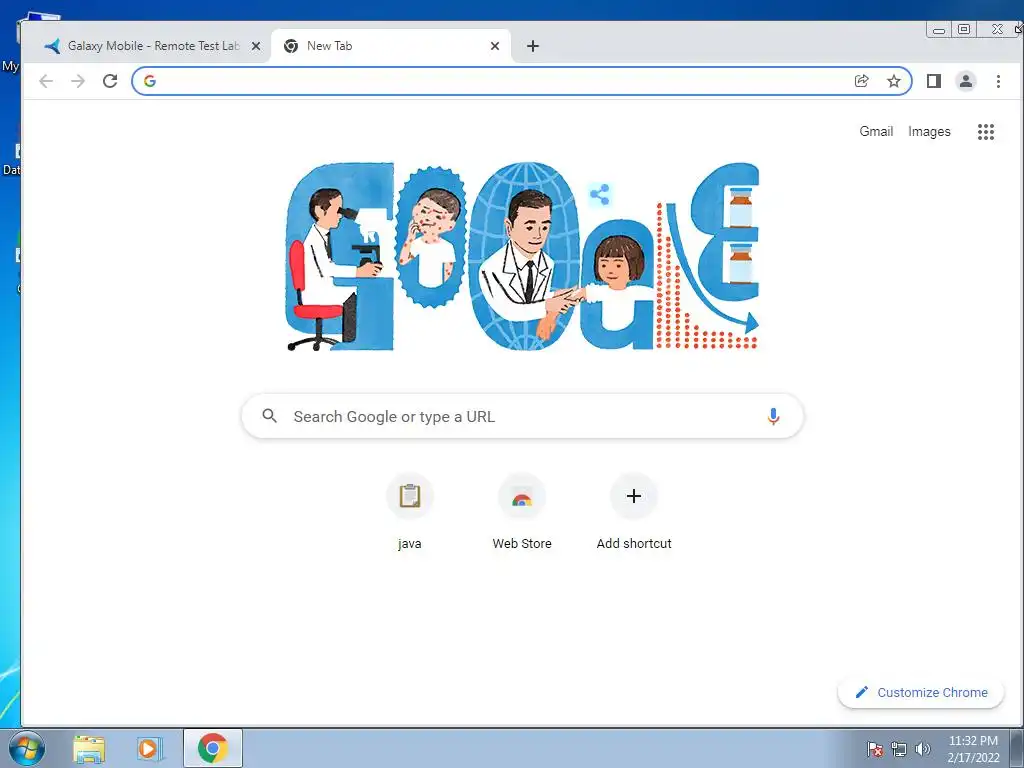Screen dimensions: 1024x768
Task: Open the Action Center flag icon
Action: point(875,749)
